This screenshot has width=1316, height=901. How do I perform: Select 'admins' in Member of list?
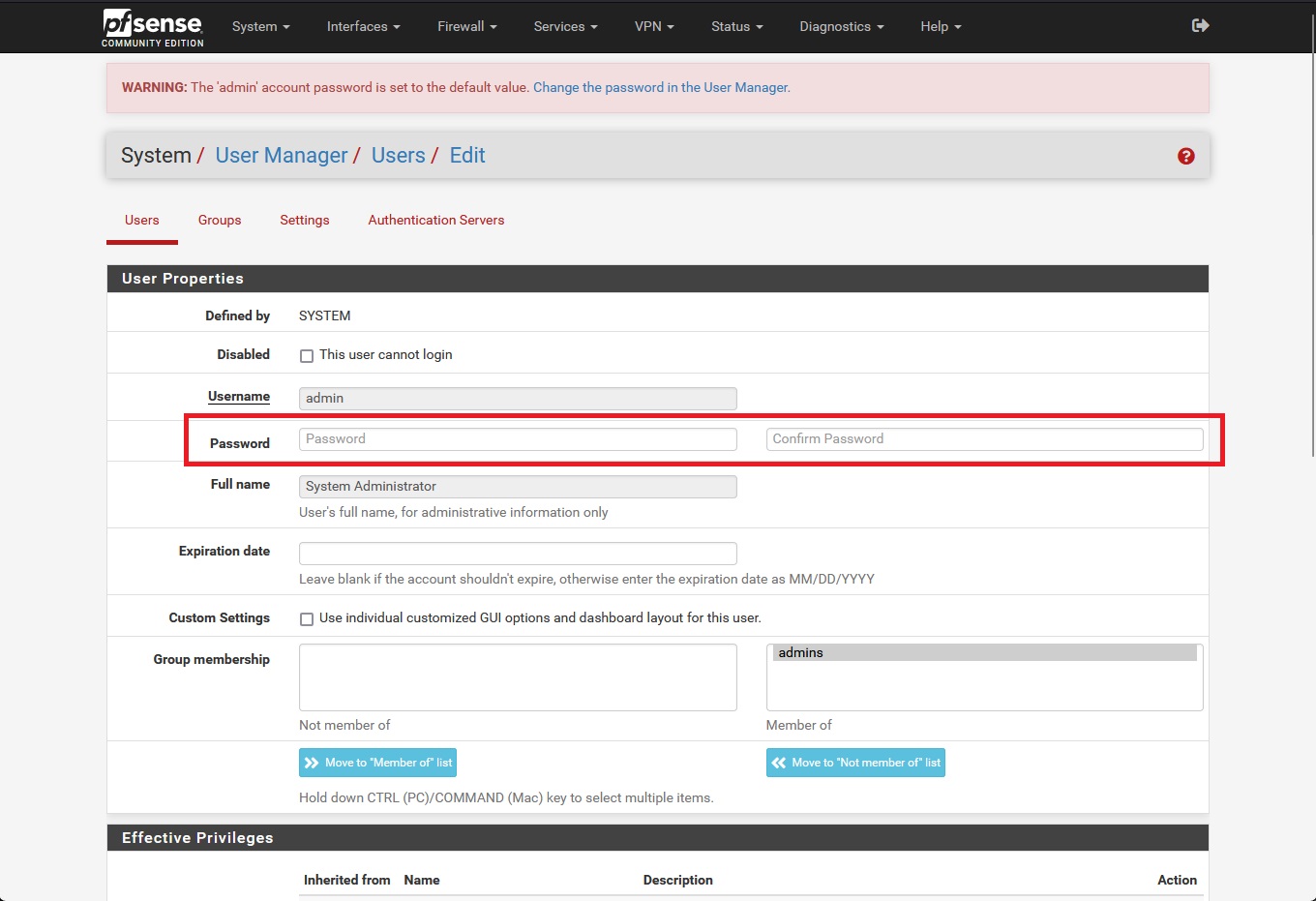point(984,653)
